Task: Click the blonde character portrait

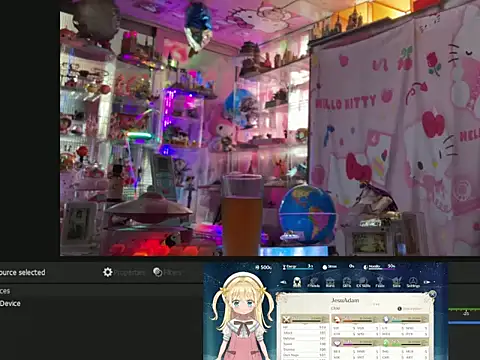Action: point(242,317)
